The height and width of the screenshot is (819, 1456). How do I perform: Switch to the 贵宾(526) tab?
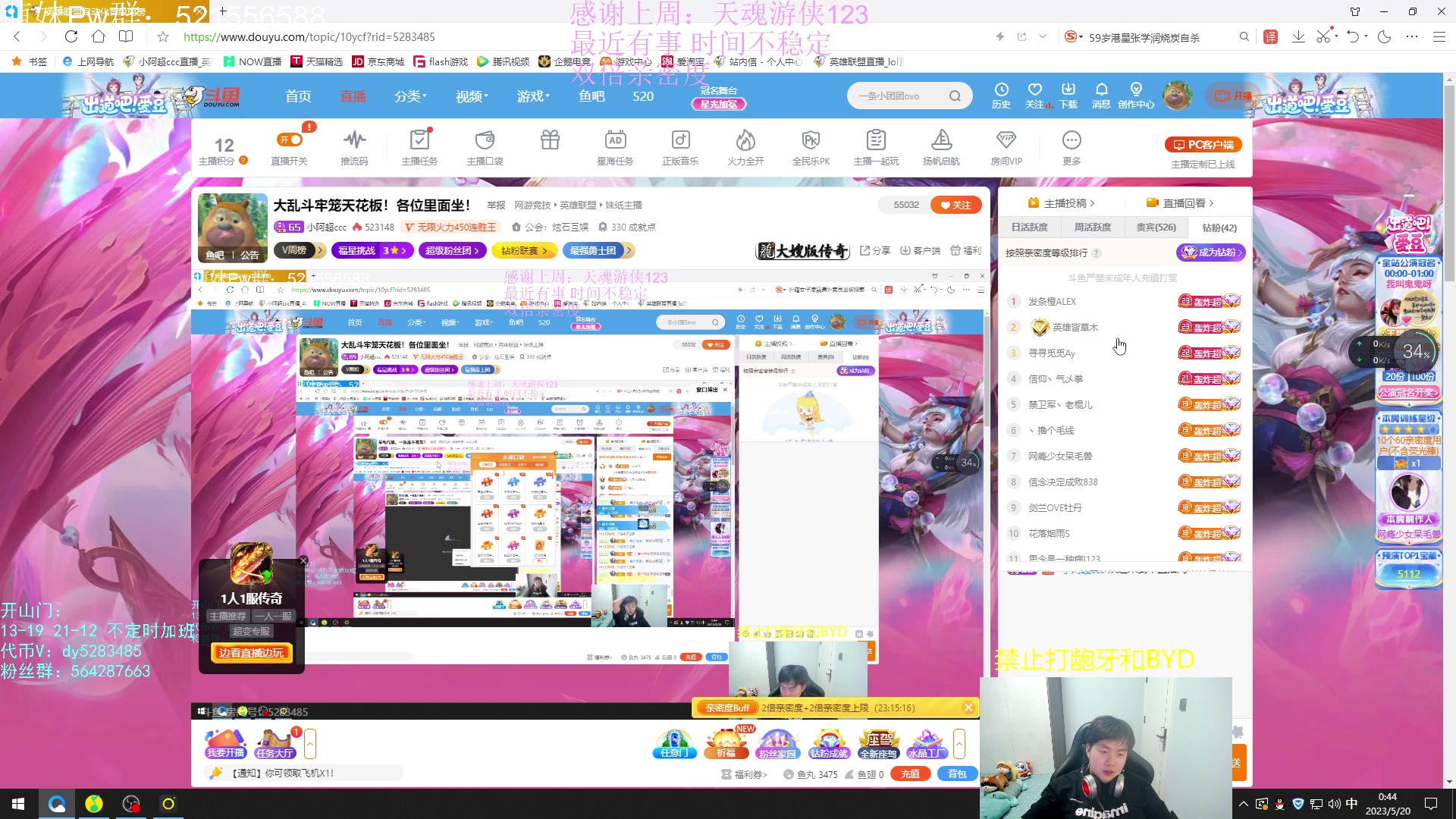(x=1156, y=227)
